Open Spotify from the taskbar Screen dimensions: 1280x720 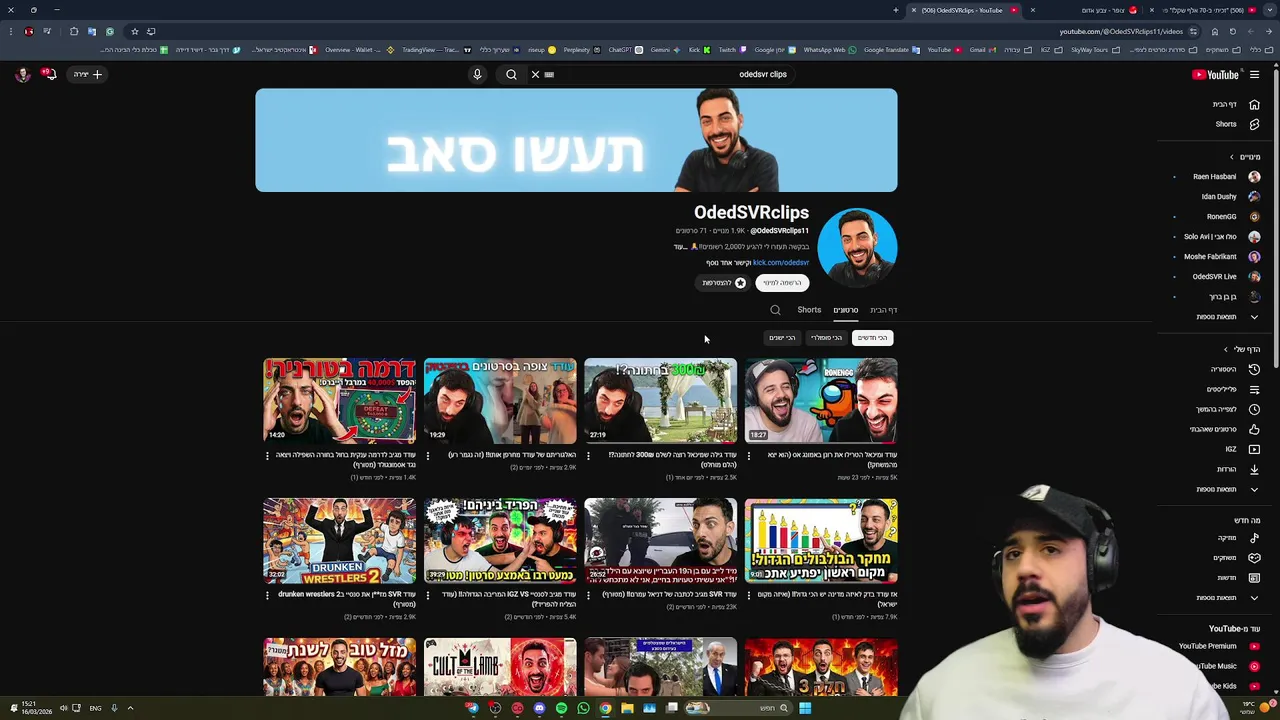click(561, 708)
